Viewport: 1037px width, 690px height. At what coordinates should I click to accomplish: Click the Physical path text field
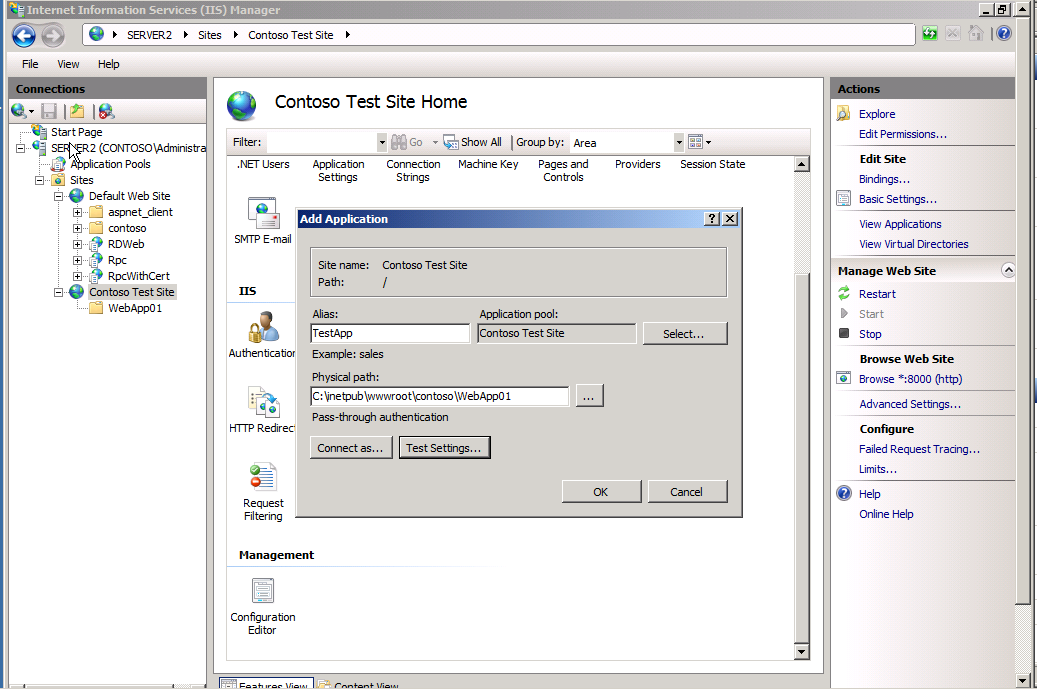click(x=440, y=396)
